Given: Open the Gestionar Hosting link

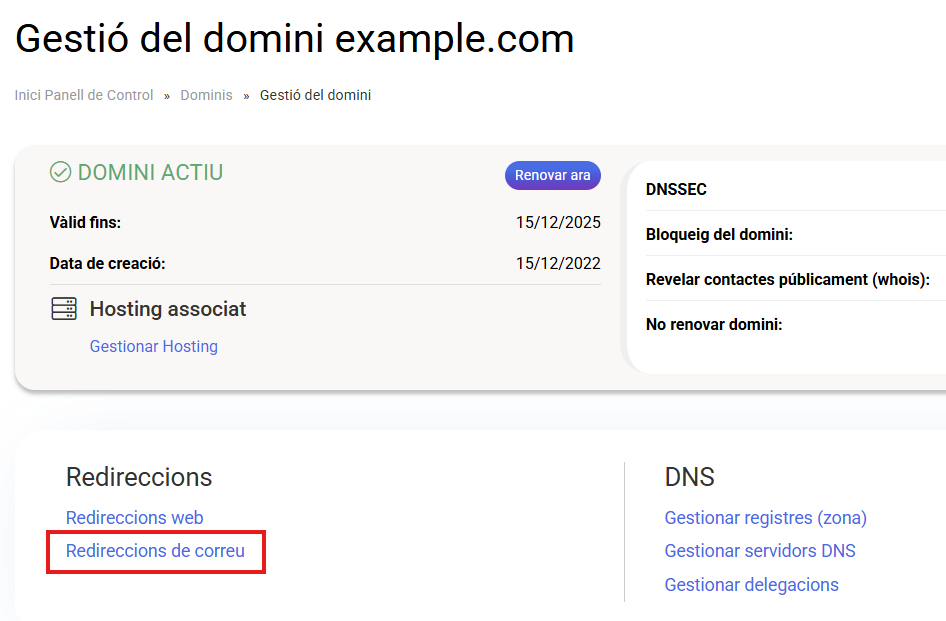Looking at the screenshot, I should point(154,347).
